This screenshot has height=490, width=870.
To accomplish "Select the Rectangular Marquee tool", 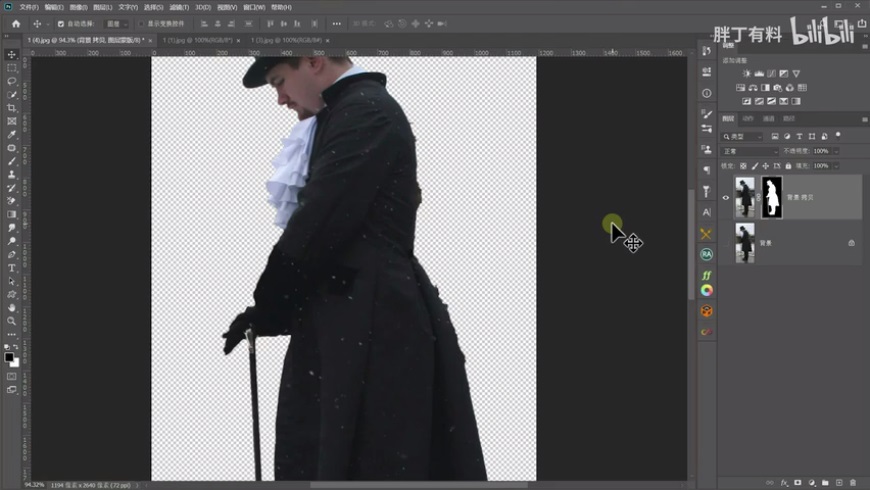I will tap(12, 68).
